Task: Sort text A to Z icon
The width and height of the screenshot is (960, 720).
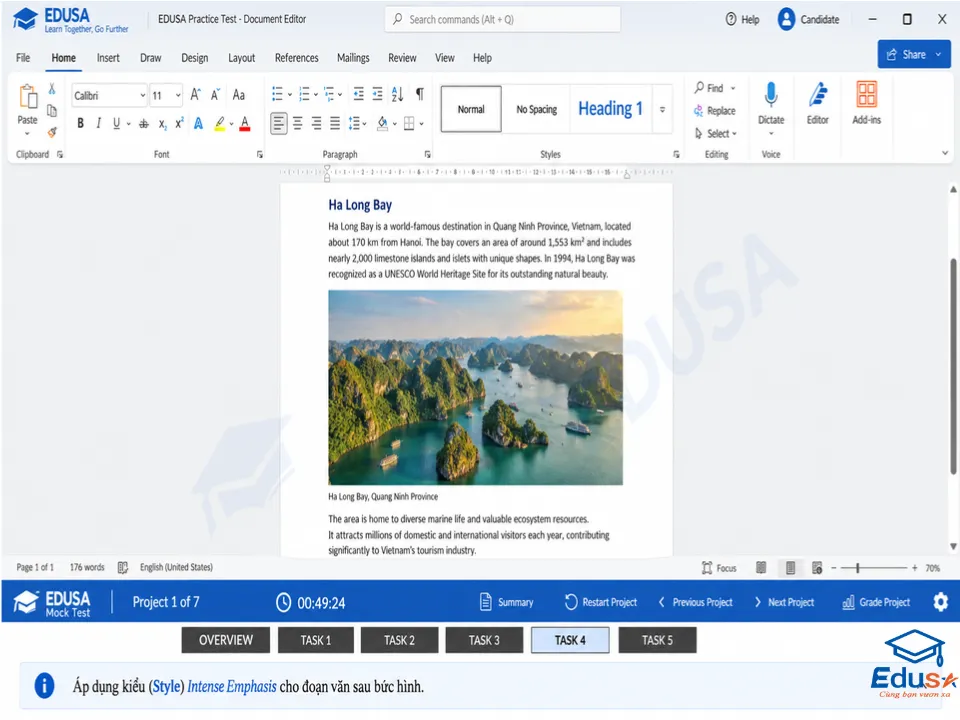Action: 397,94
